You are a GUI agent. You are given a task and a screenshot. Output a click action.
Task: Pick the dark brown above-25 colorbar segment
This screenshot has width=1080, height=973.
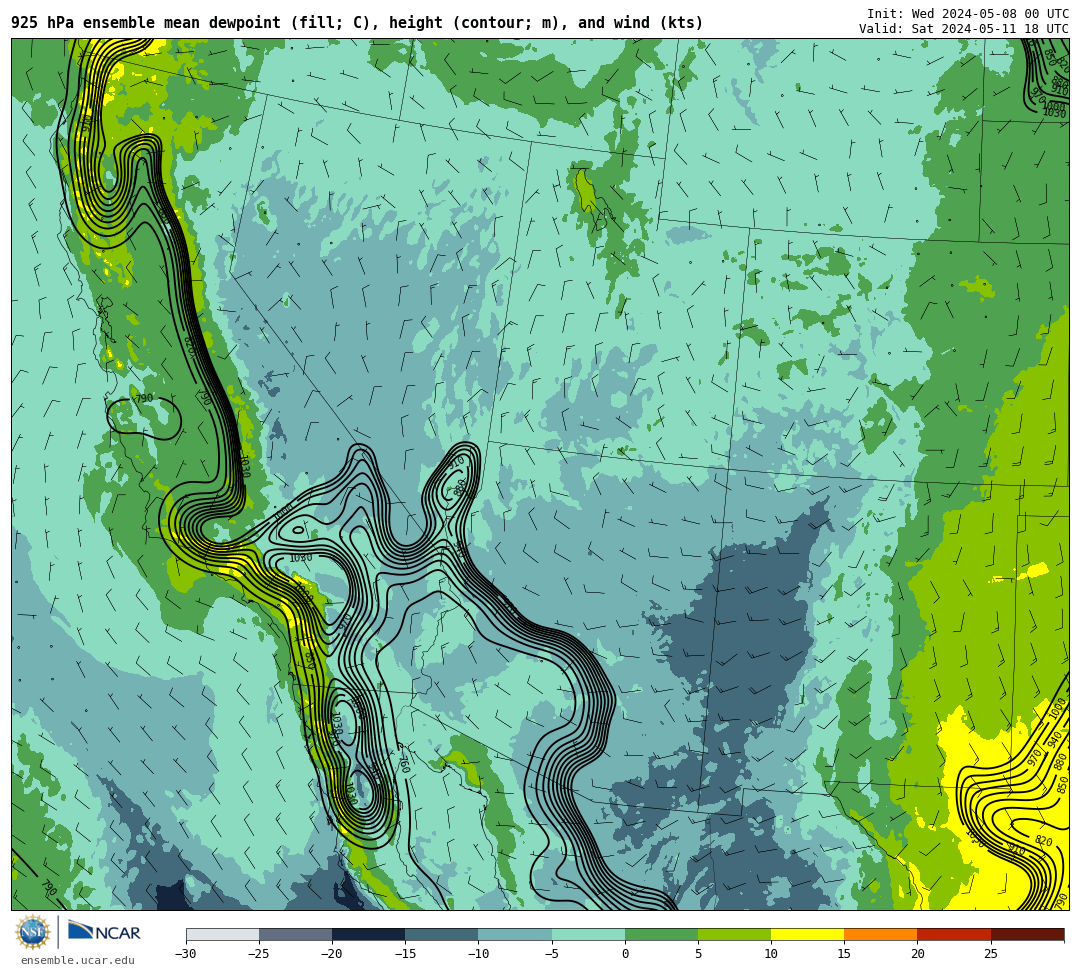tap(1028, 934)
